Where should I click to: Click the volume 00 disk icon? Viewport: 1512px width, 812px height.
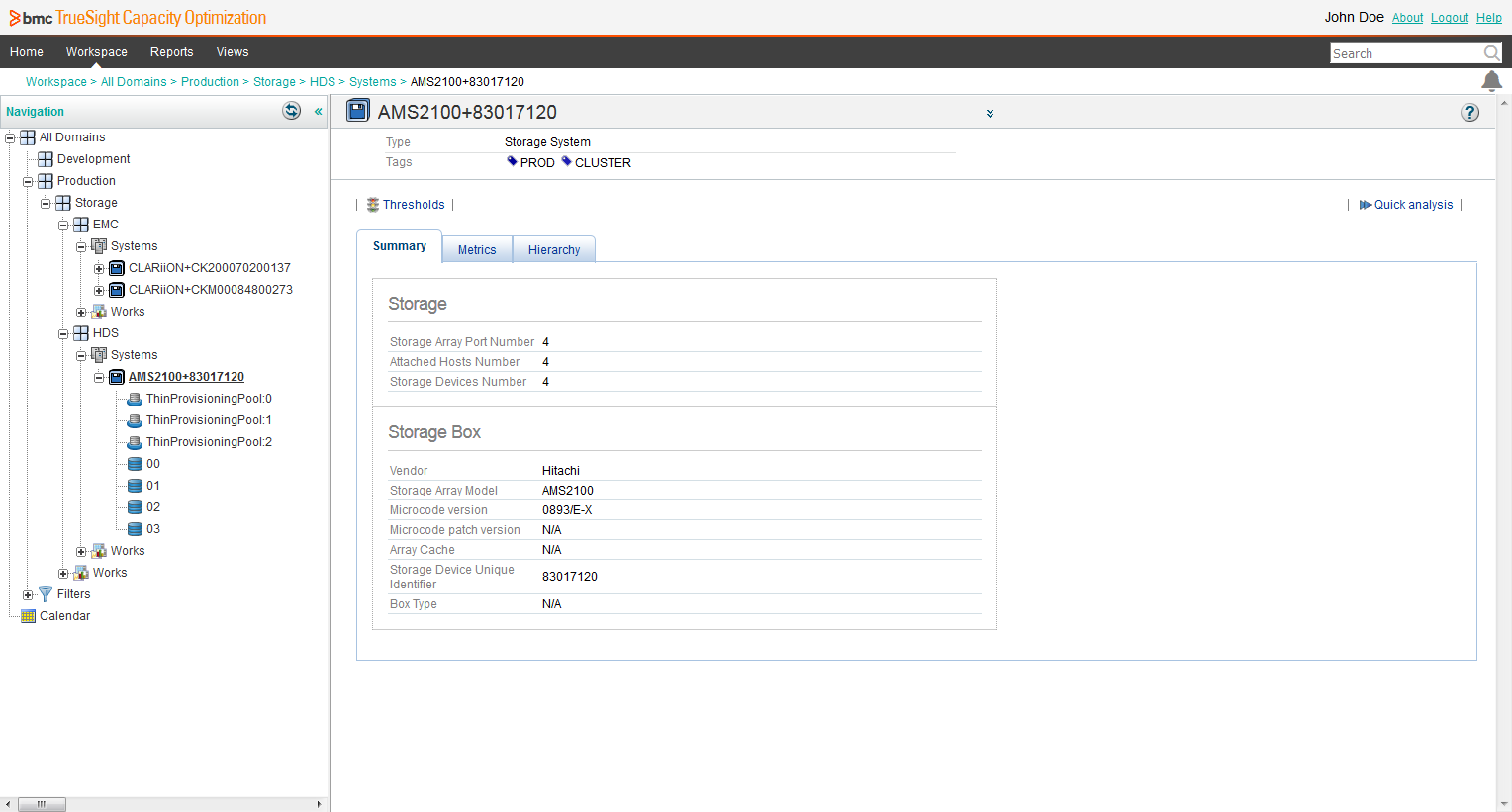pyautogui.click(x=135, y=464)
